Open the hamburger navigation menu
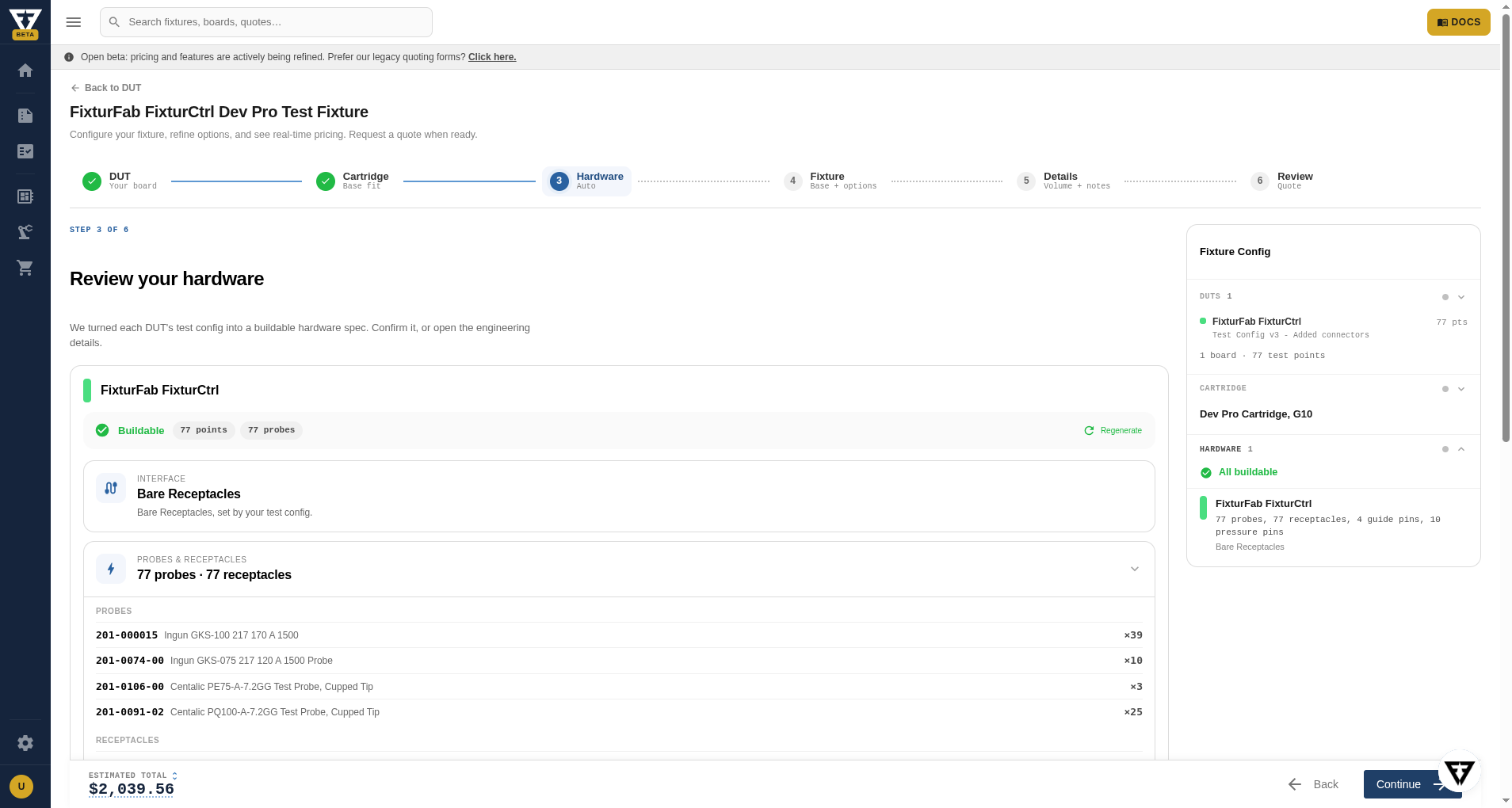1512x808 pixels. click(x=74, y=22)
